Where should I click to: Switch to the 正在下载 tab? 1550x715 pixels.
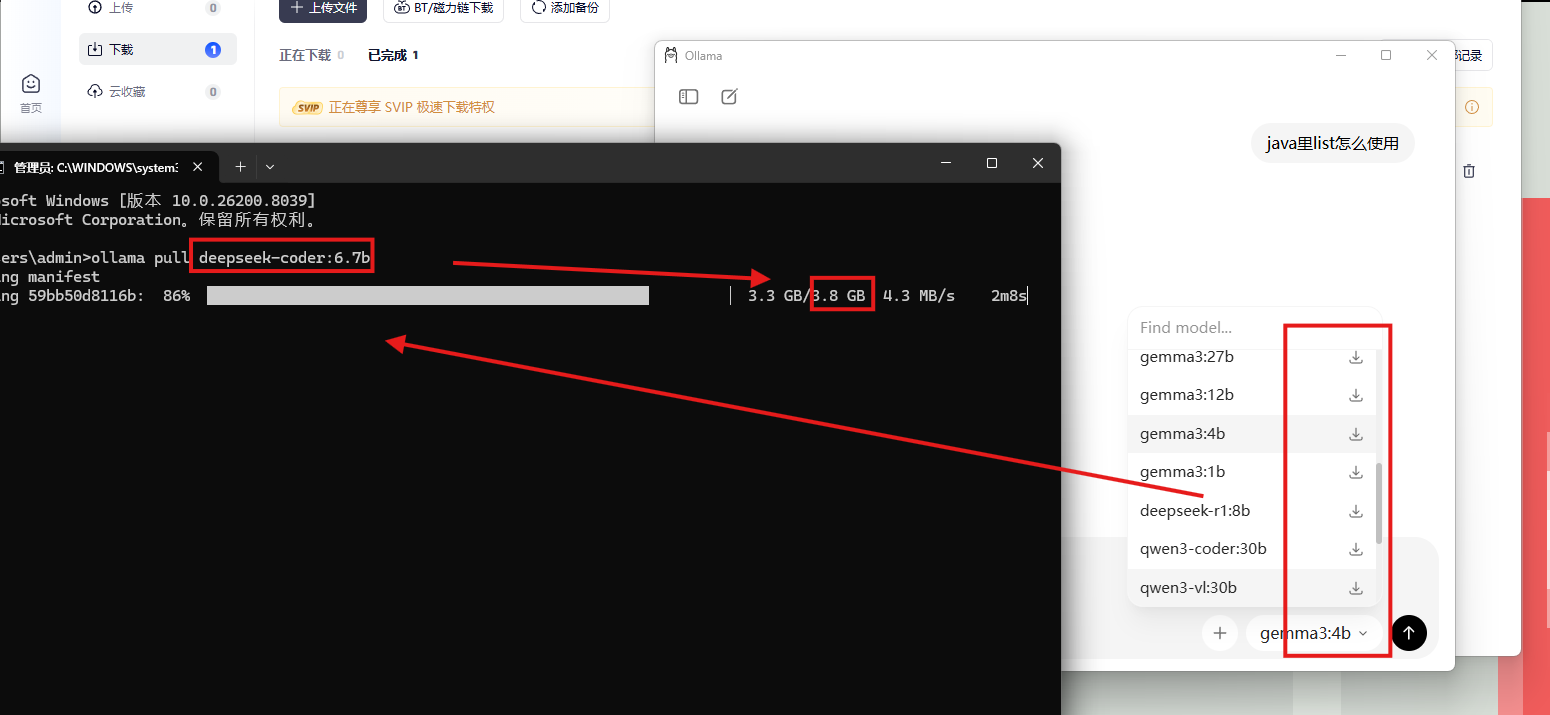click(x=311, y=55)
